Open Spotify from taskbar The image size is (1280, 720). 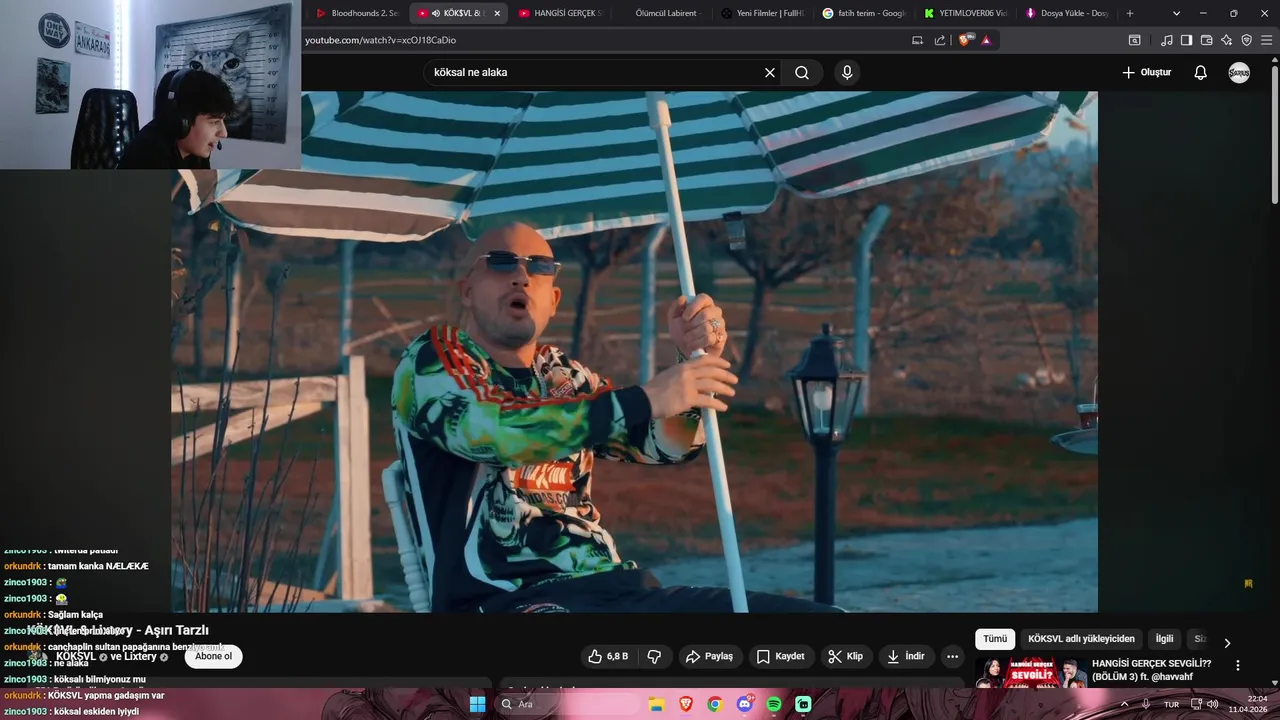click(x=774, y=704)
